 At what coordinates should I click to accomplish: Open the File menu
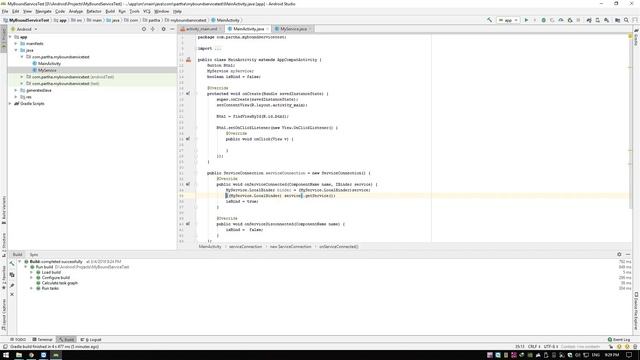[5, 11]
